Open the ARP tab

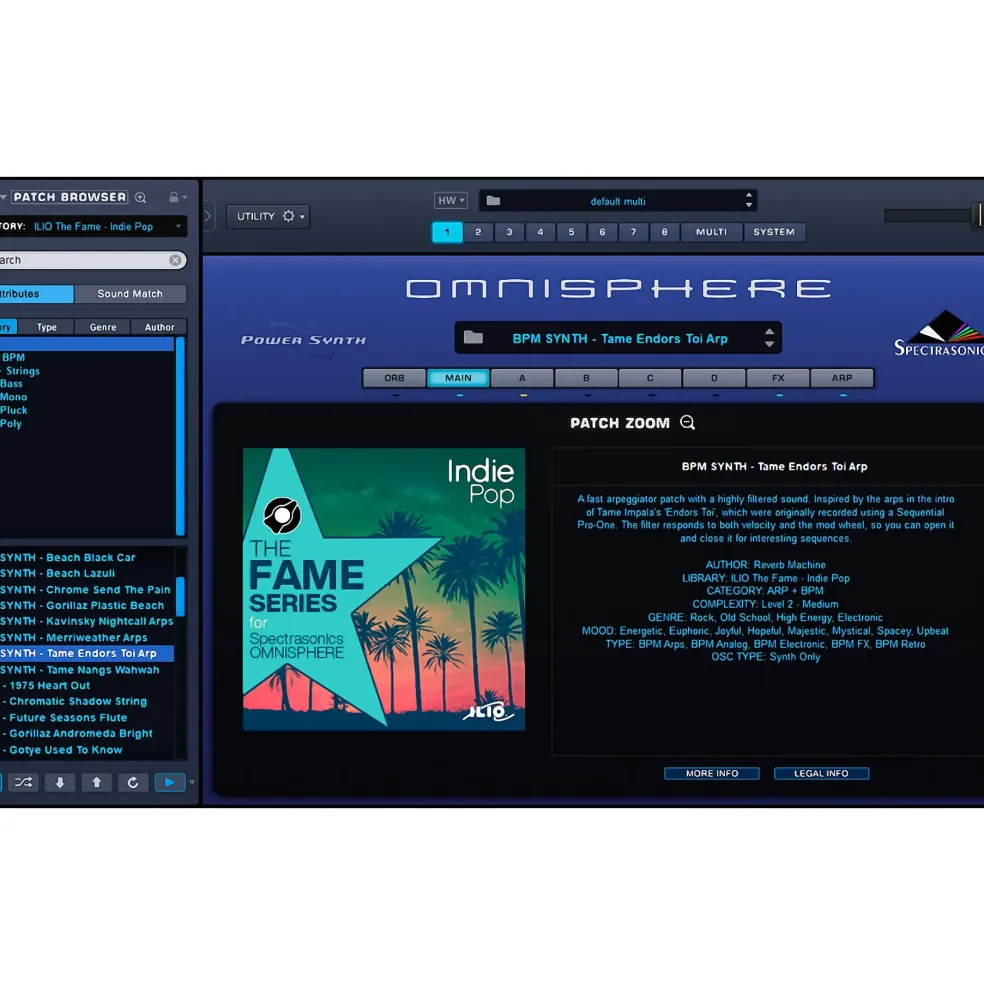pyautogui.click(x=842, y=378)
